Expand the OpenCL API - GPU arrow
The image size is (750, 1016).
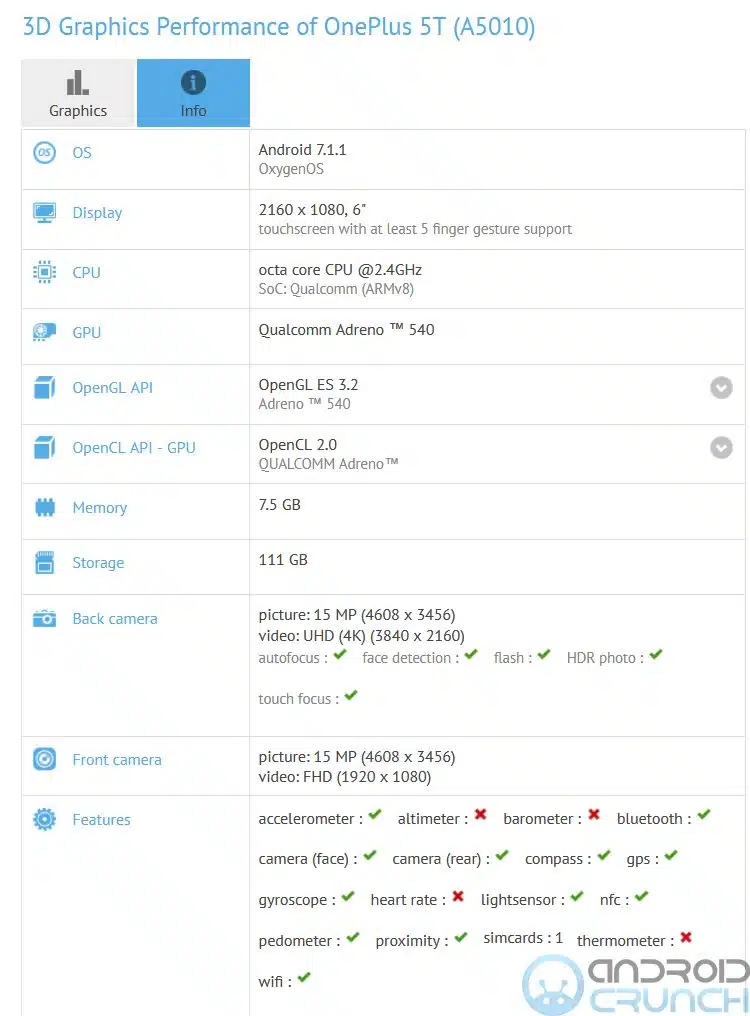click(721, 448)
